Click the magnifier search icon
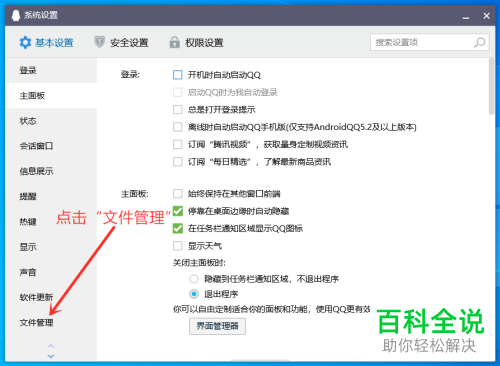This screenshot has height=366, width=500. tap(480, 42)
